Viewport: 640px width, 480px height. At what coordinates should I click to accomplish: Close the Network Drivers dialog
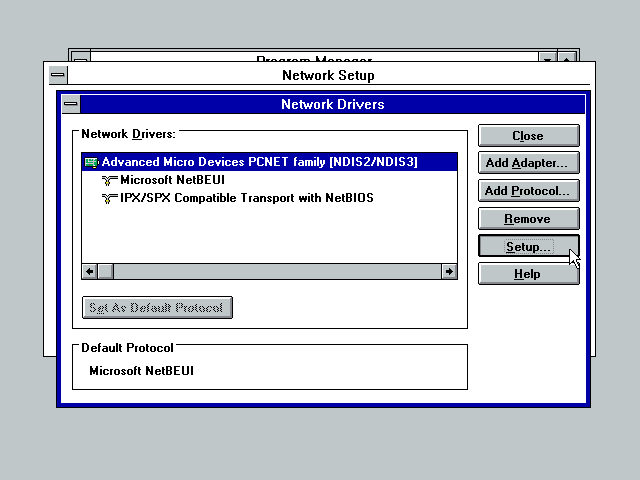(x=529, y=136)
